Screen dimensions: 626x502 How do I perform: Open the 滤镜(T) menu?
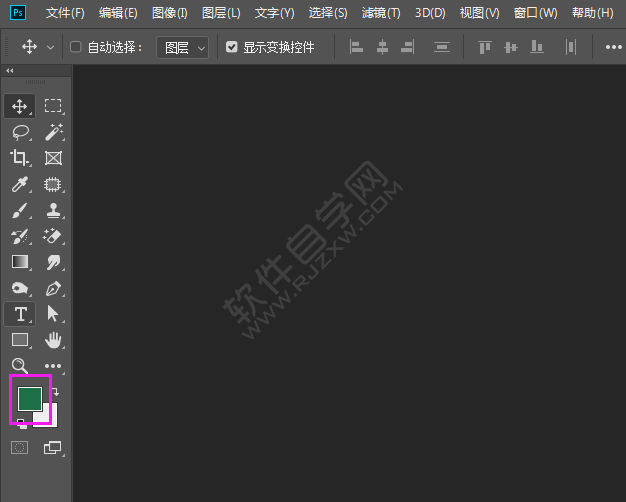381,13
